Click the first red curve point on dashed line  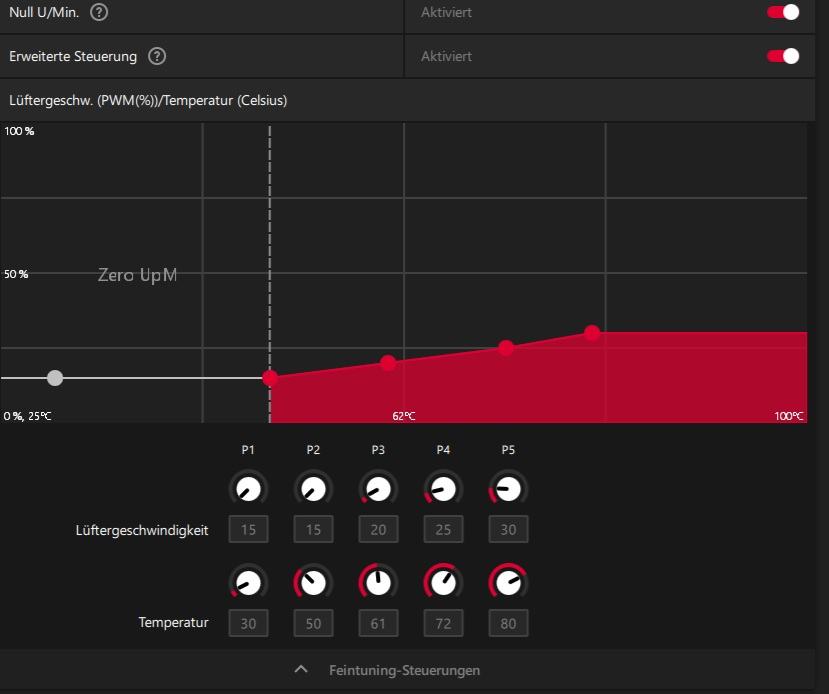[x=270, y=378]
